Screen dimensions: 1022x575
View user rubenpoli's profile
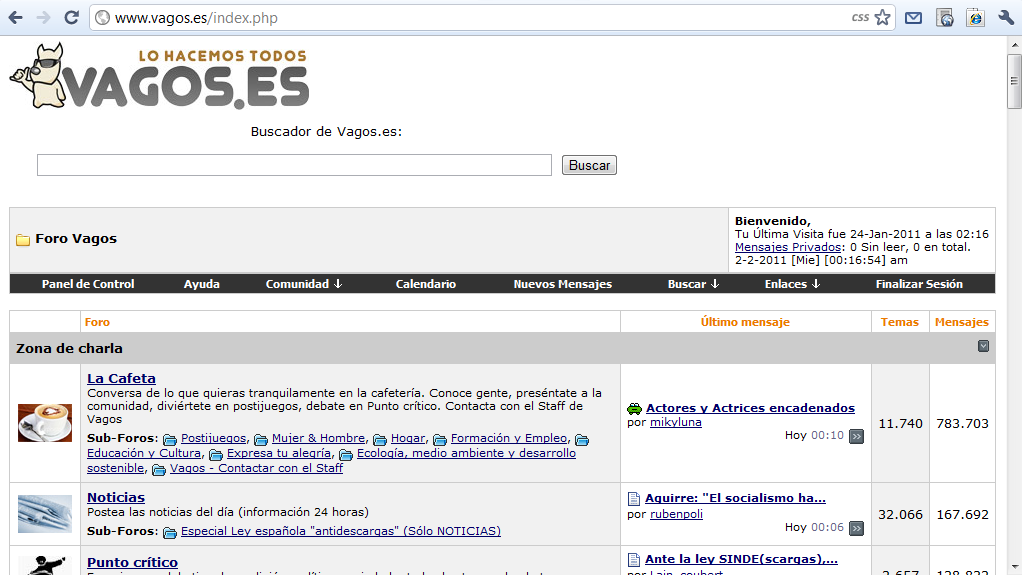677,514
